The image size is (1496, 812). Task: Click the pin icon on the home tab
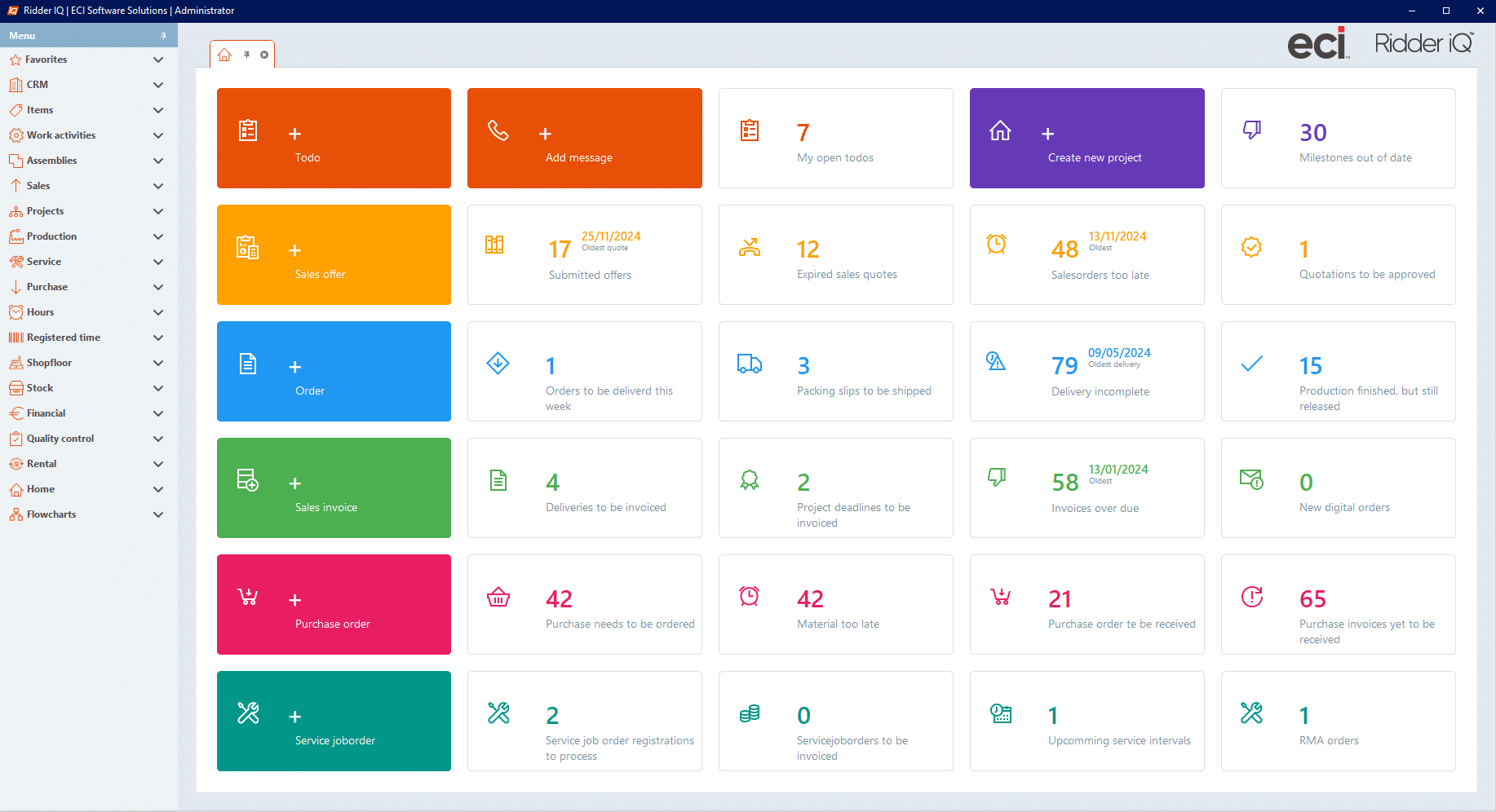coord(246,55)
